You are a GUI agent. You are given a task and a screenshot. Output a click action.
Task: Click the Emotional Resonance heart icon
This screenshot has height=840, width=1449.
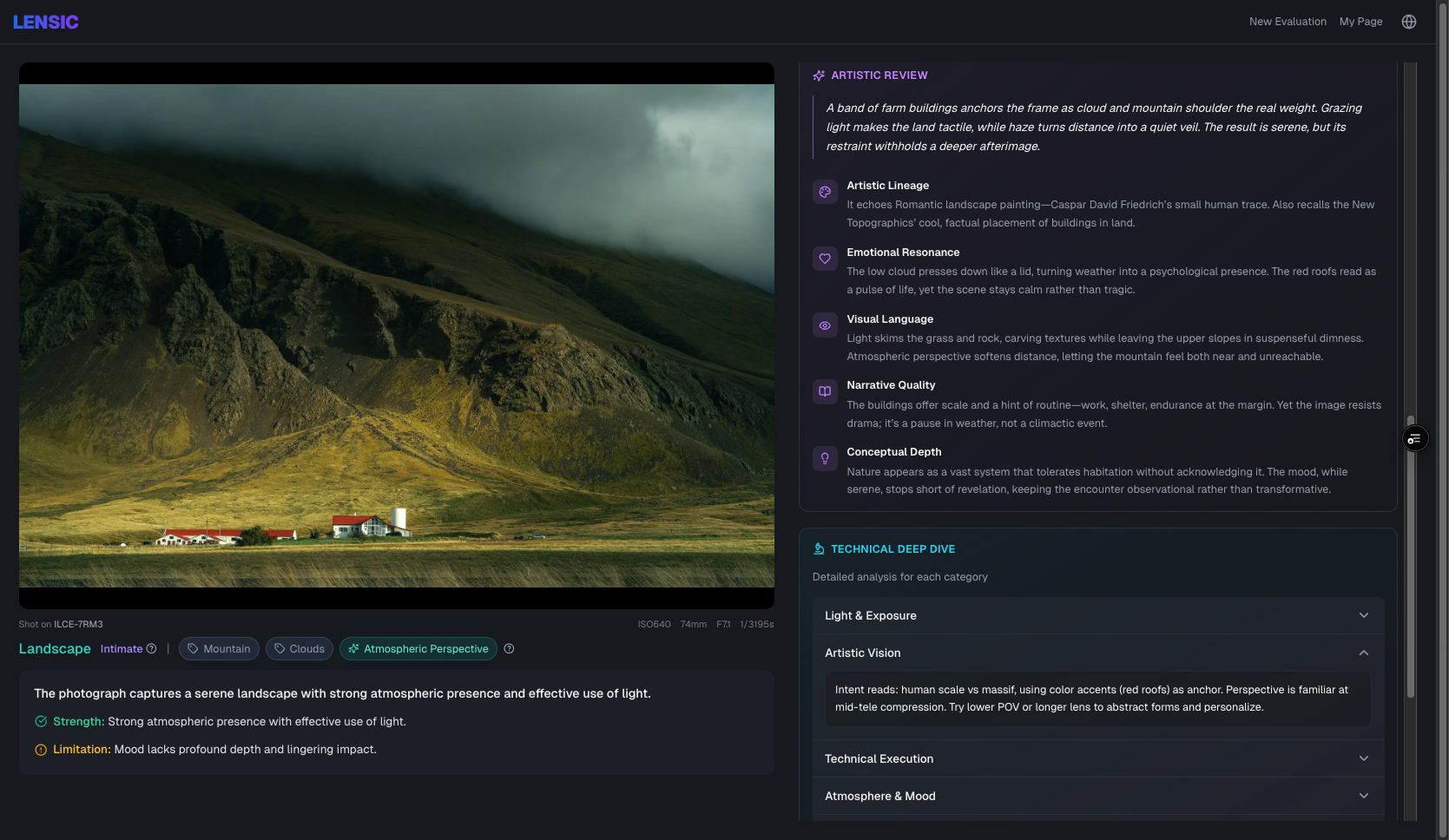pyautogui.click(x=825, y=259)
